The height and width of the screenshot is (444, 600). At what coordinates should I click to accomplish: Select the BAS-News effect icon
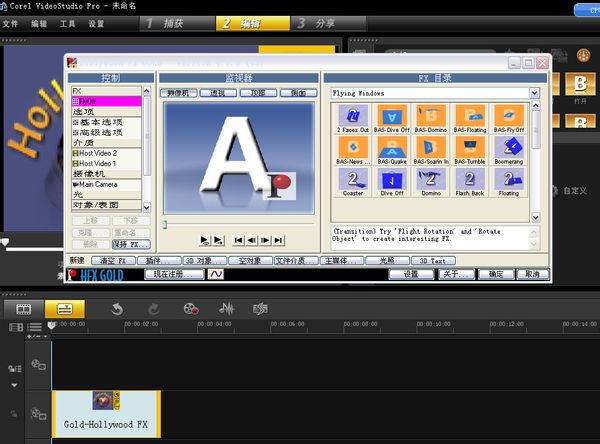[x=353, y=150]
